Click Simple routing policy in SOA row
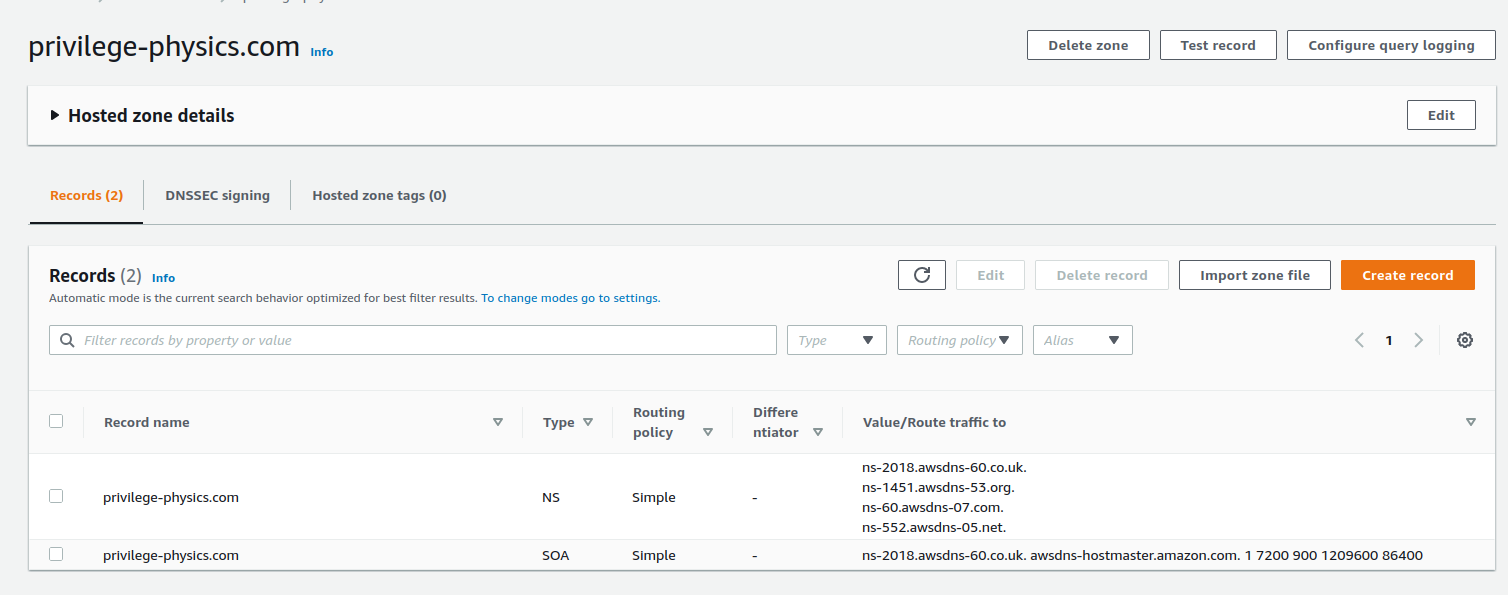The width and height of the screenshot is (1508, 595). 654,555
